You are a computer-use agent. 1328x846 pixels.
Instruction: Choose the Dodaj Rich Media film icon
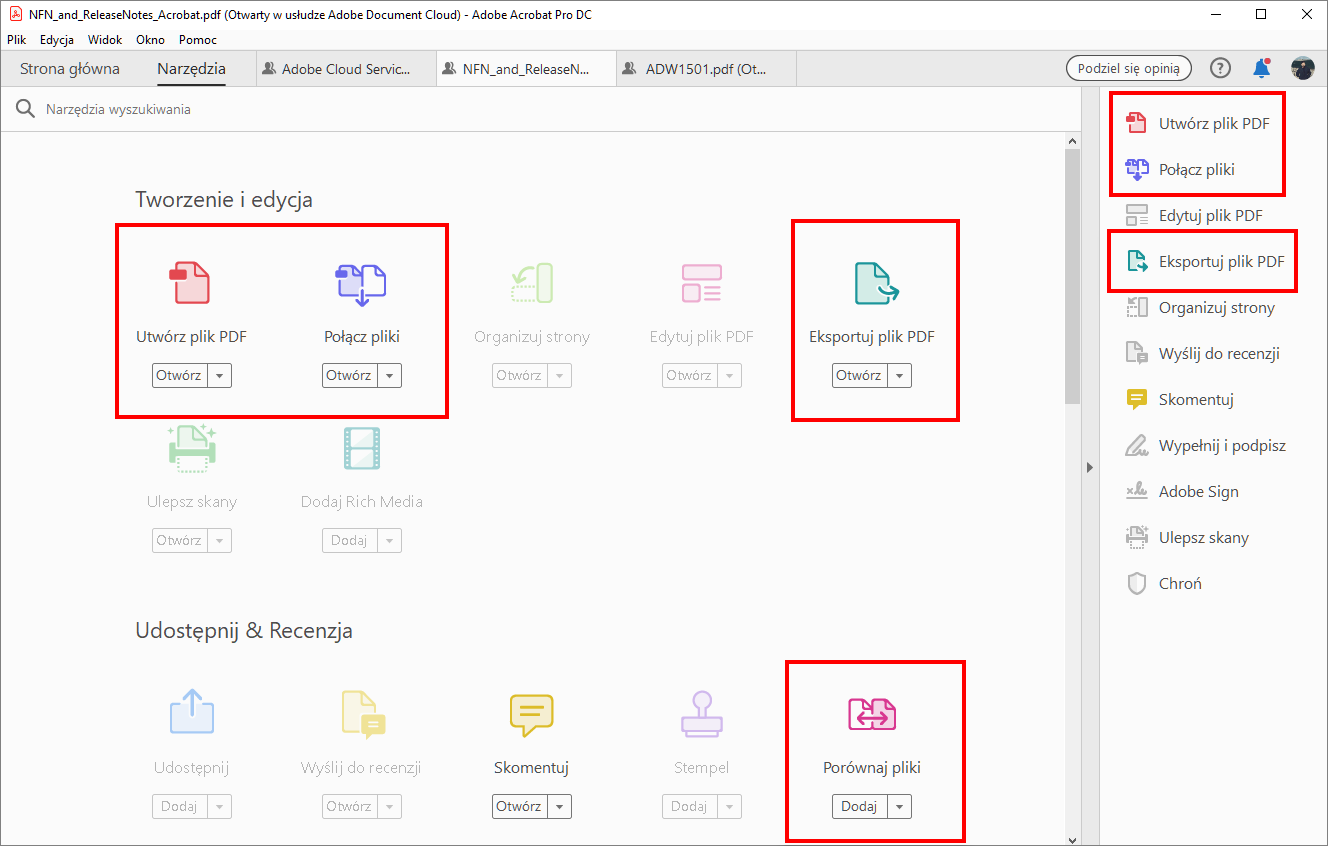point(361,448)
